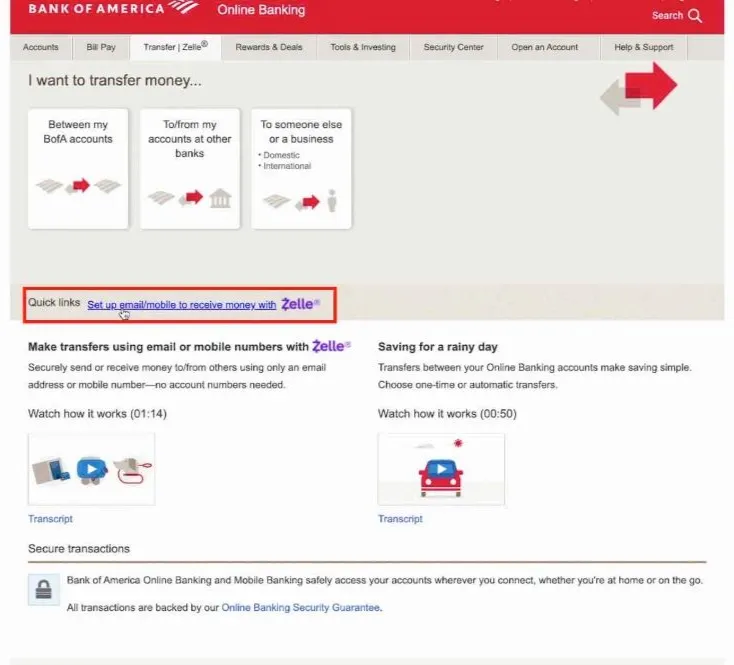This screenshot has width=734, height=665.
Task: Click 'Make transfers using email or mobile numbers' heading
Action: [168, 347]
